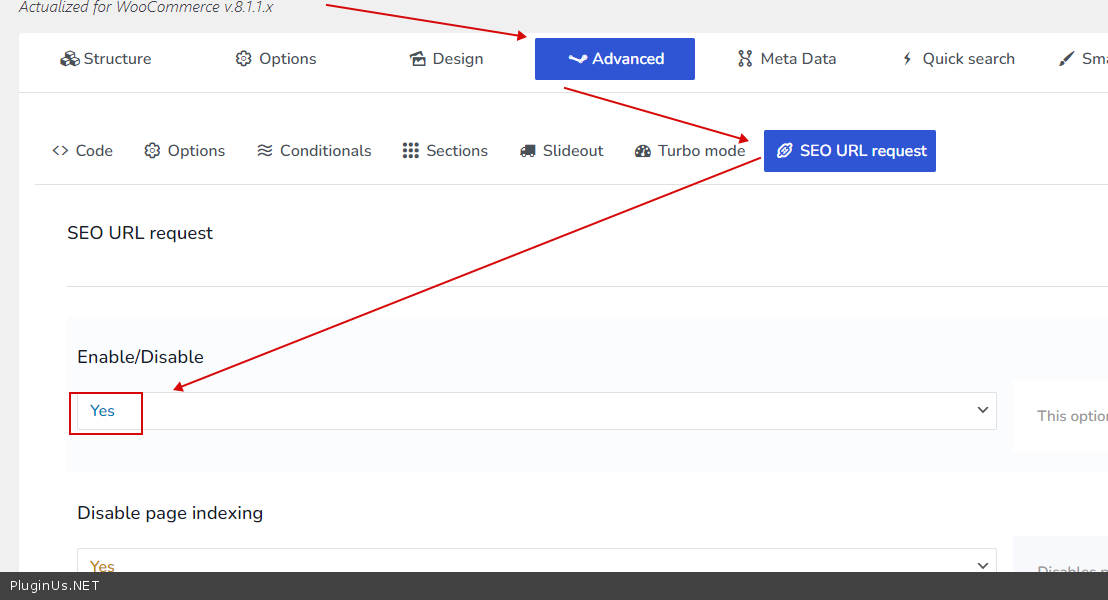Open the SEO URL request sub-tab
The height and width of the screenshot is (600, 1108).
click(850, 151)
